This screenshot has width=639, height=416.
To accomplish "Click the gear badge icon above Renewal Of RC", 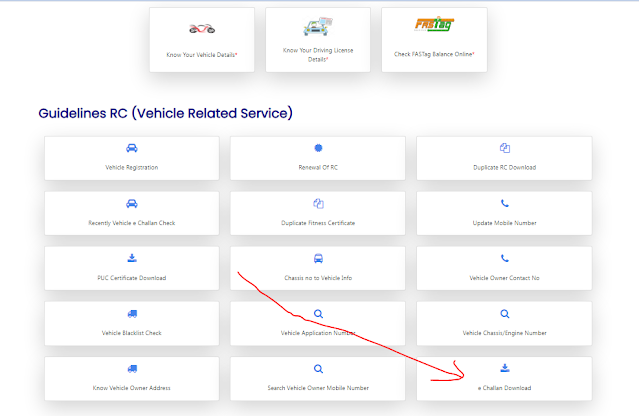I will coord(318,148).
